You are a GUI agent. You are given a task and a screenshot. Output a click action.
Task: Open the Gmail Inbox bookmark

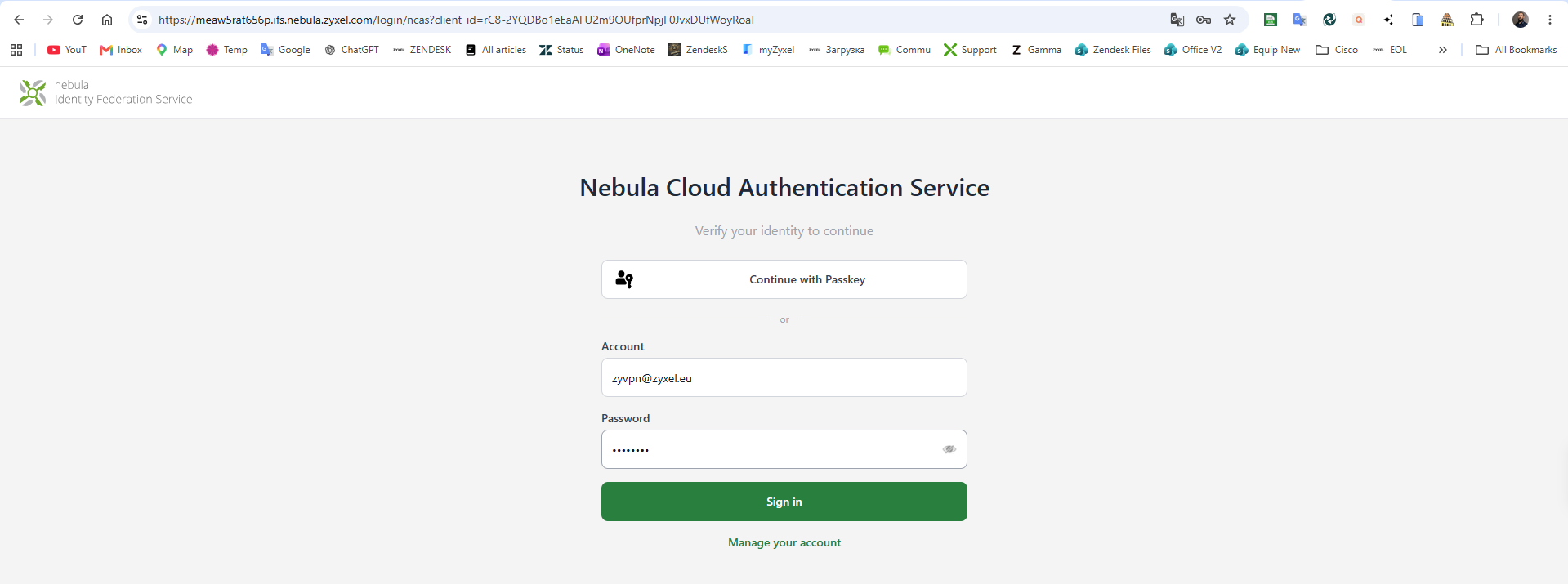tap(121, 50)
